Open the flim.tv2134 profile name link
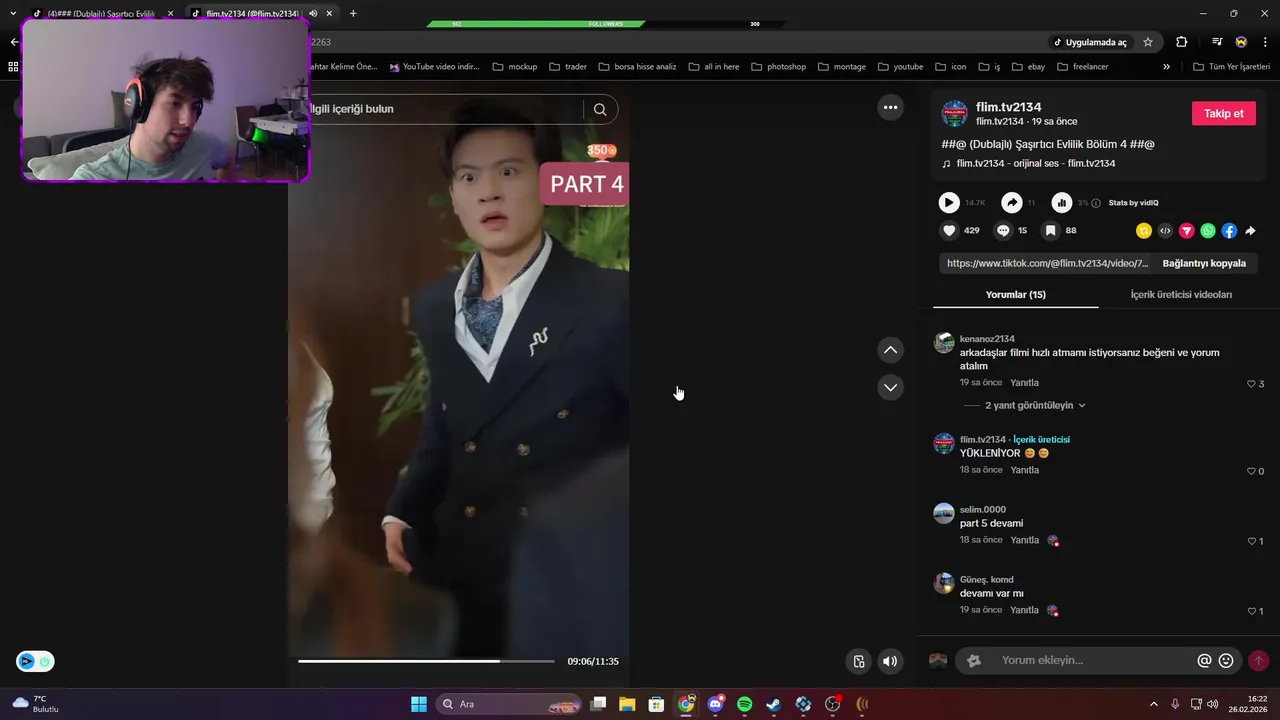This screenshot has height=720, width=1280. (x=1008, y=107)
